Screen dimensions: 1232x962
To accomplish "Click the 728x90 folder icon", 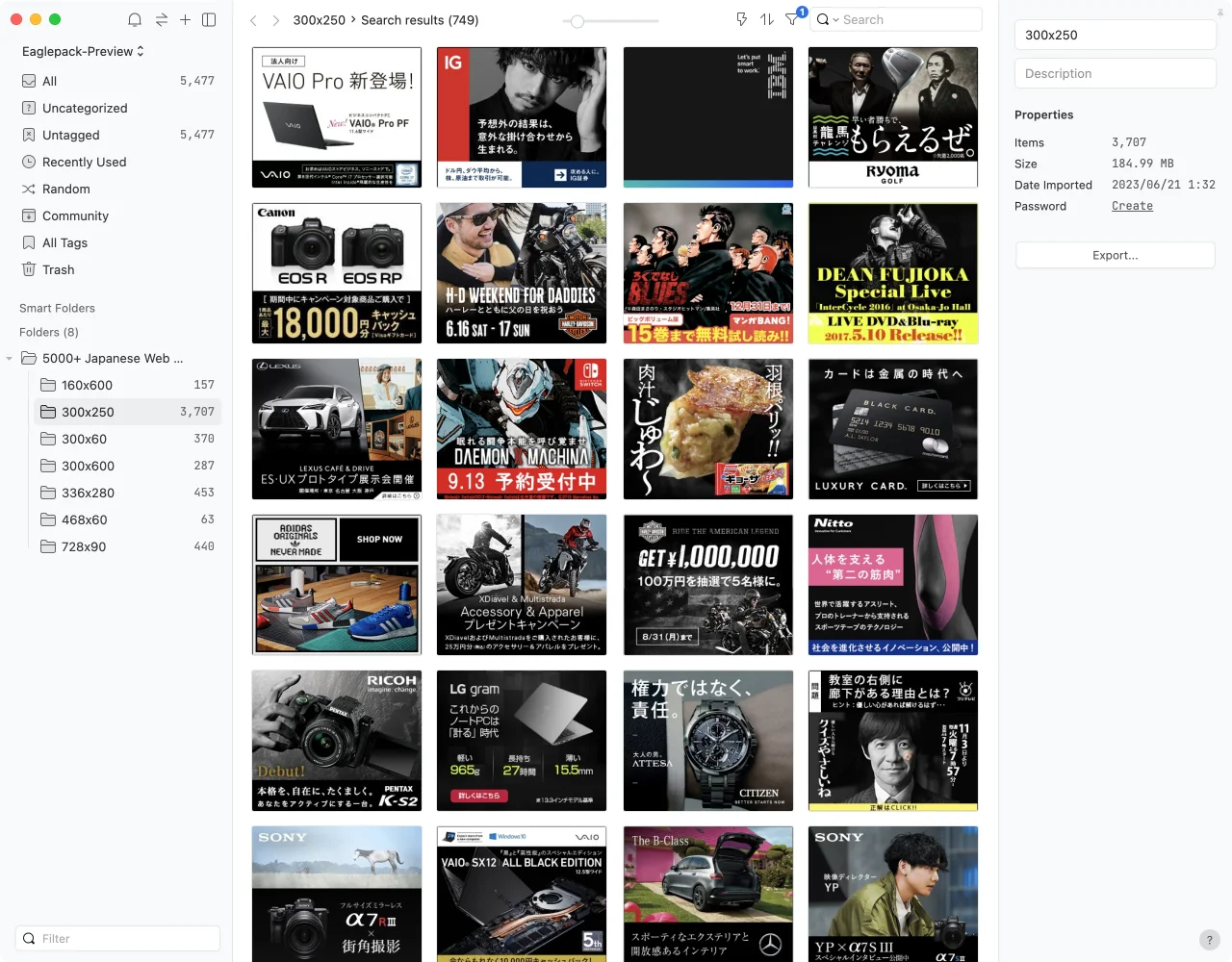I will (48, 546).
